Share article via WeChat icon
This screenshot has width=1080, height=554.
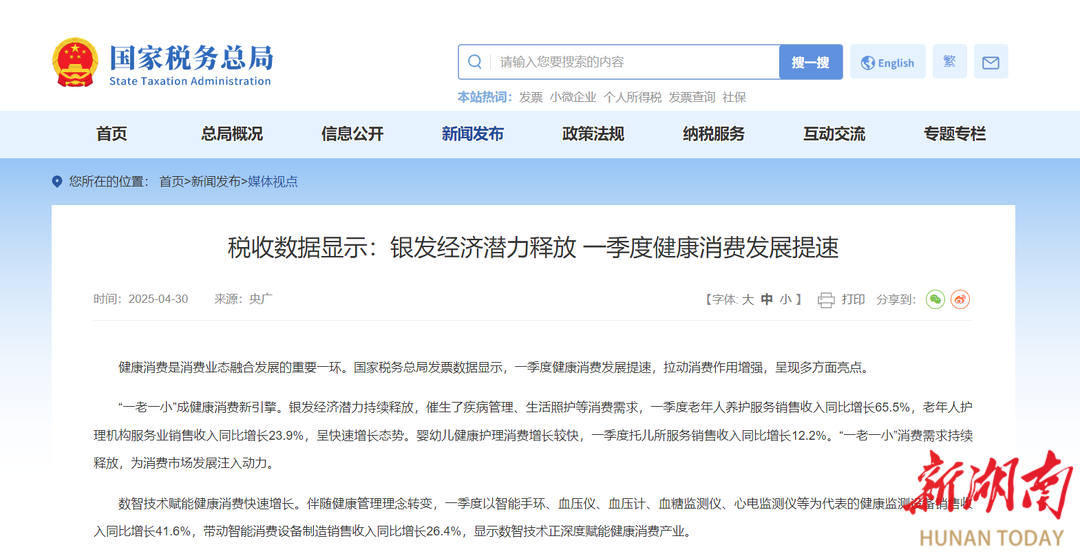click(935, 300)
